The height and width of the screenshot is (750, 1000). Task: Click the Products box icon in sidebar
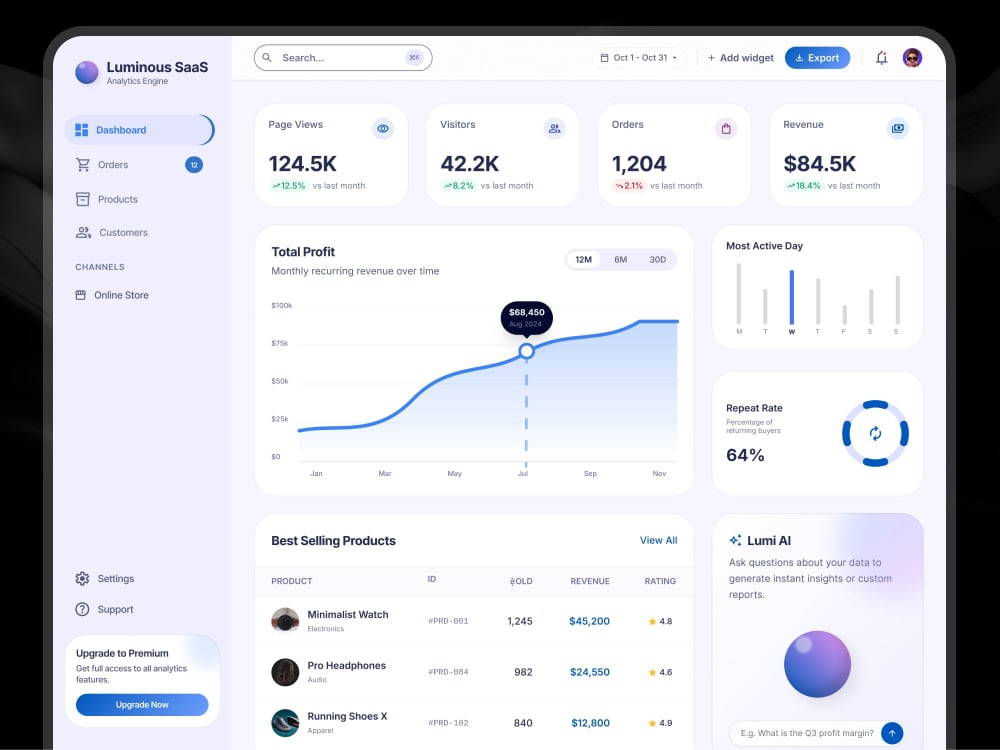coord(83,199)
